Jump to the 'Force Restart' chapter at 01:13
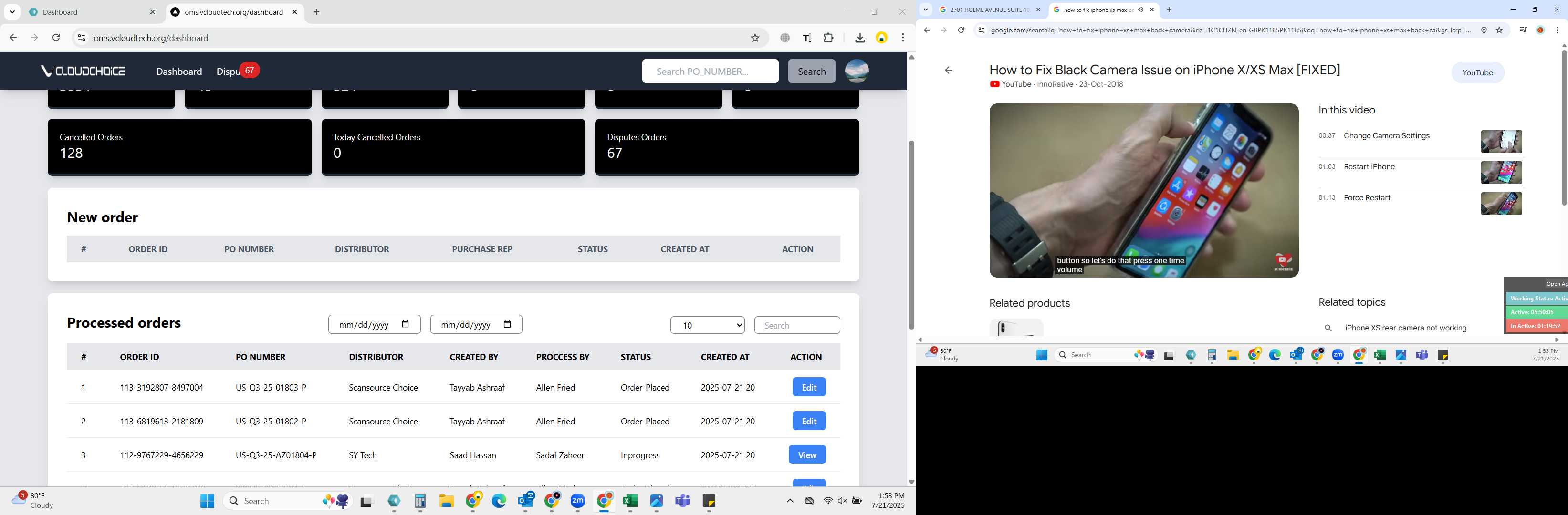Screen dimensions: 1568x515 tap(1367, 197)
